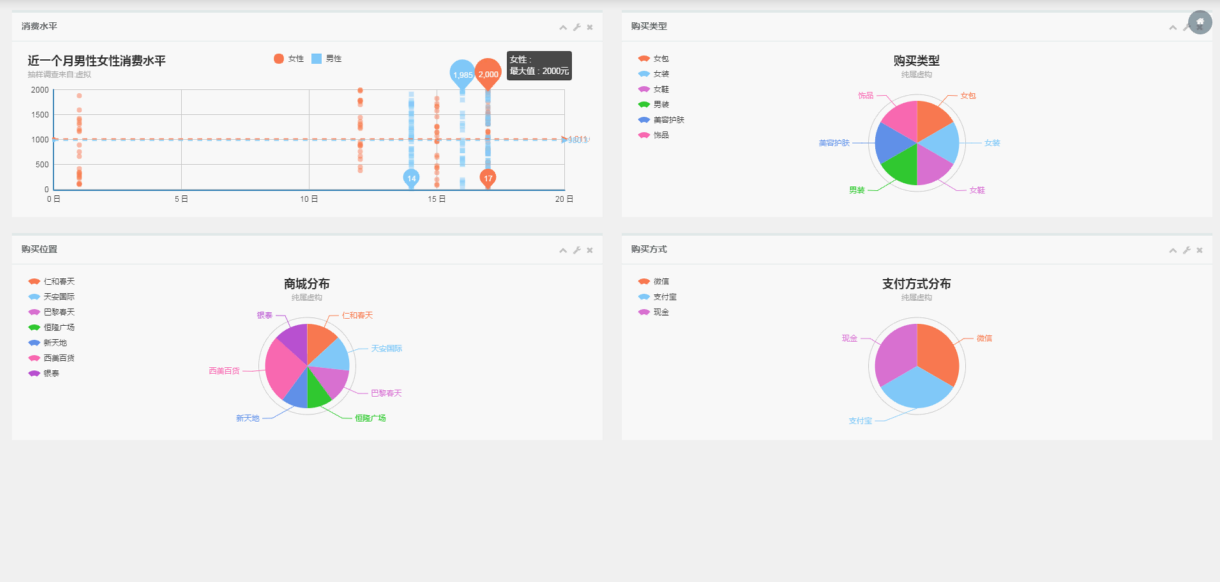Collapse the 购买类型 panel
The image size is (1220, 582).
pyautogui.click(x=1173, y=27)
